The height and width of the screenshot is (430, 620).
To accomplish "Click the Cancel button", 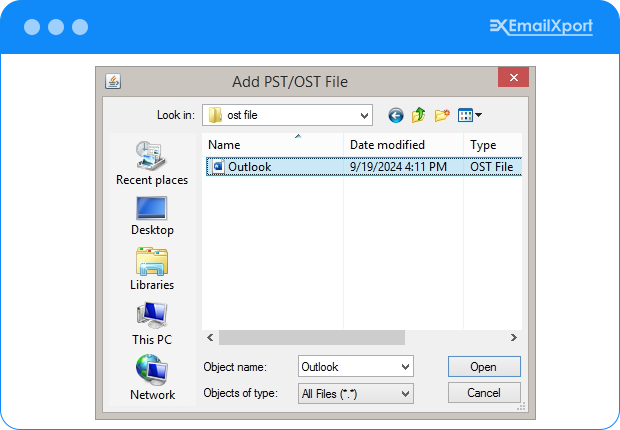I will (484, 393).
